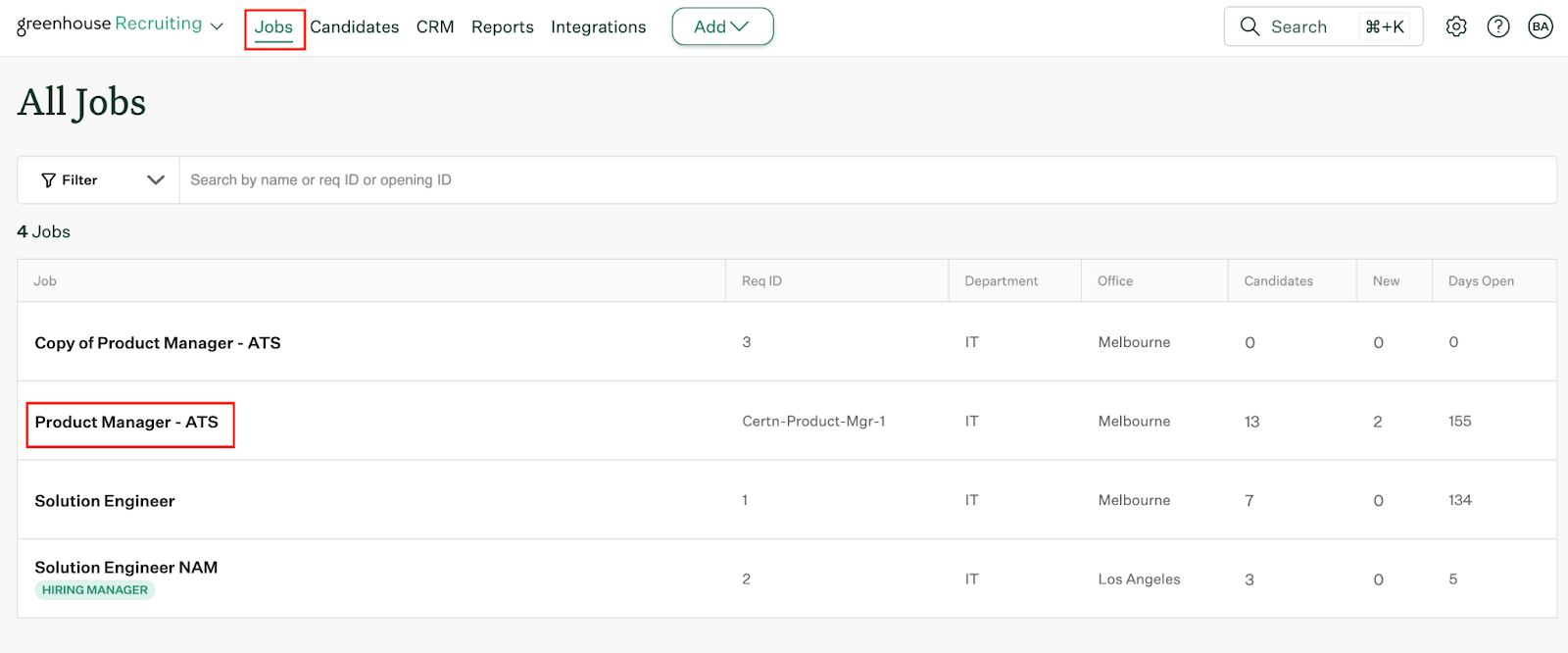This screenshot has height=653, width=1568.
Task: Select the Solution Engineer job link
Action: click(105, 501)
